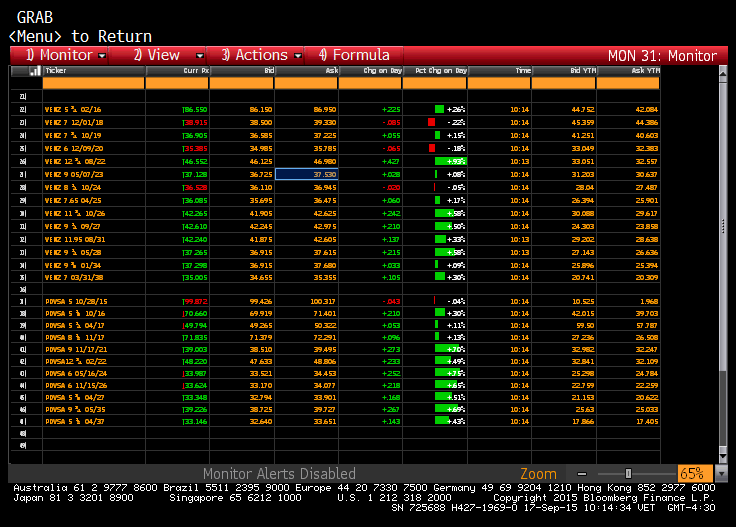
Task: Open the View menu
Action: [x=157, y=55]
